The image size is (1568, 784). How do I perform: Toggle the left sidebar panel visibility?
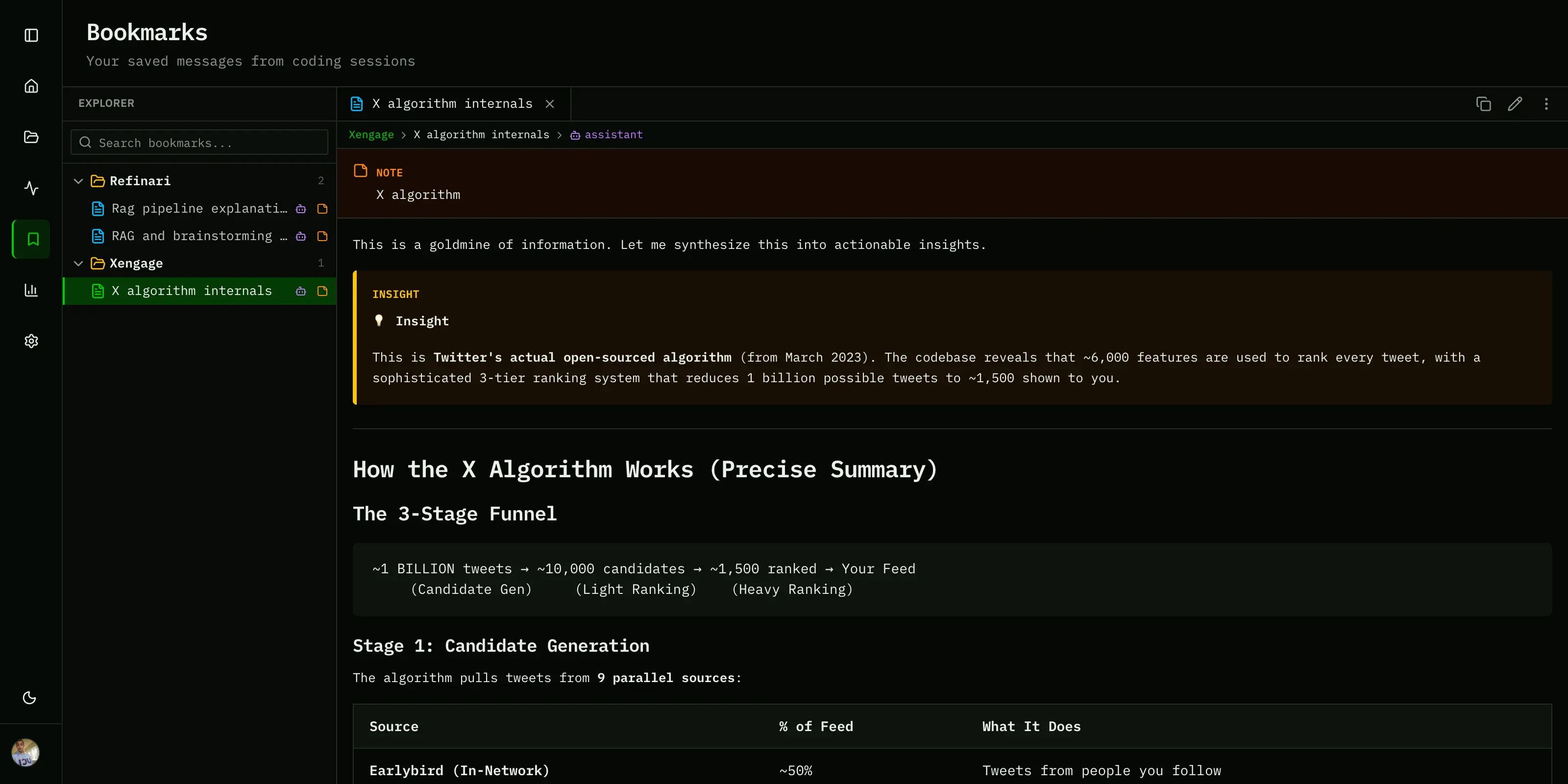(x=30, y=35)
